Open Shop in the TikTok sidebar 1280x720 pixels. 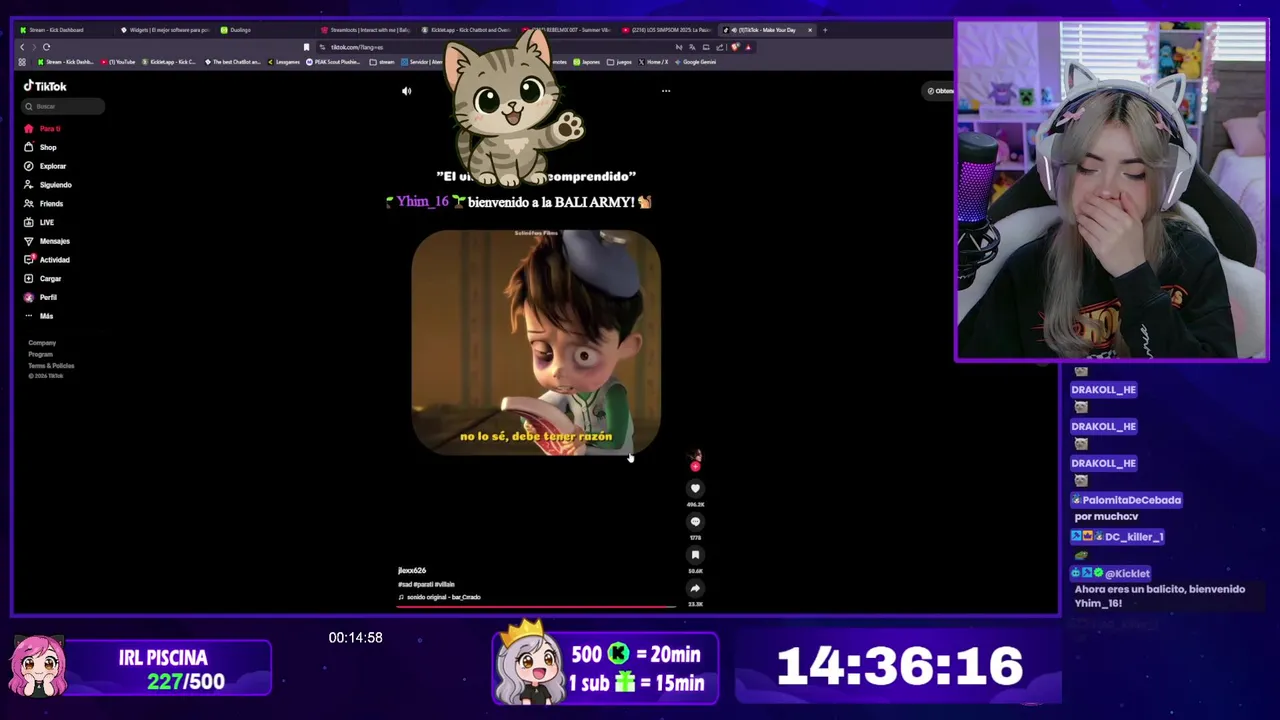pos(41,147)
